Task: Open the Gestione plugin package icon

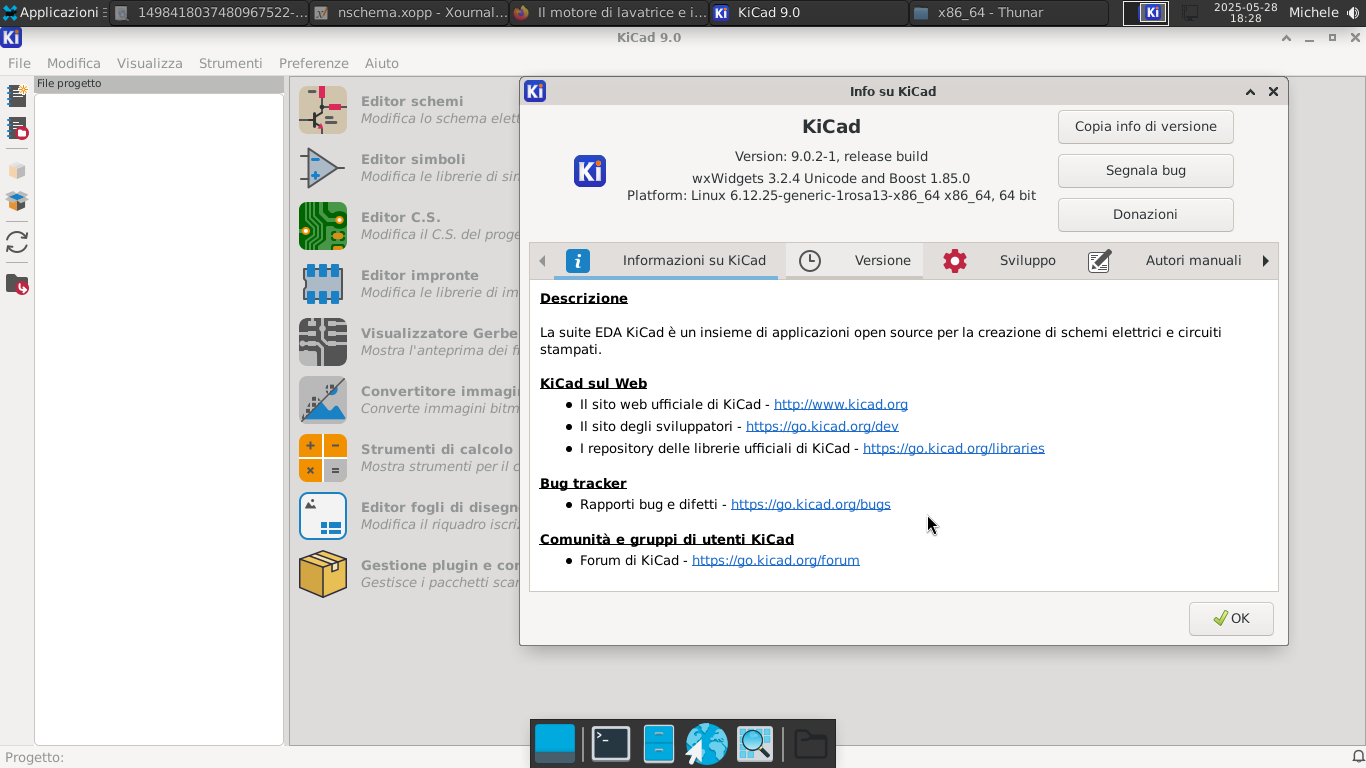Action: point(323,574)
